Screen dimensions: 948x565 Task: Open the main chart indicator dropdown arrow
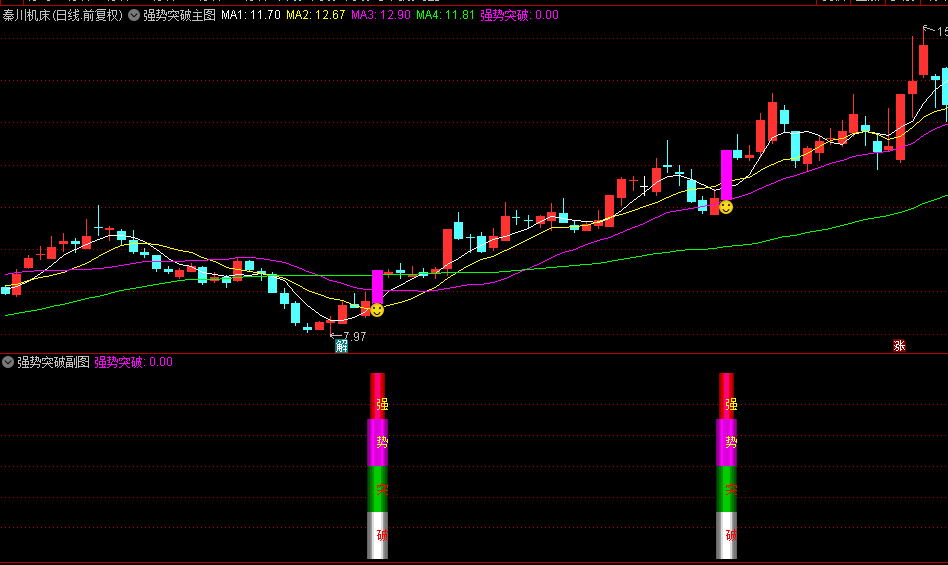coord(134,15)
